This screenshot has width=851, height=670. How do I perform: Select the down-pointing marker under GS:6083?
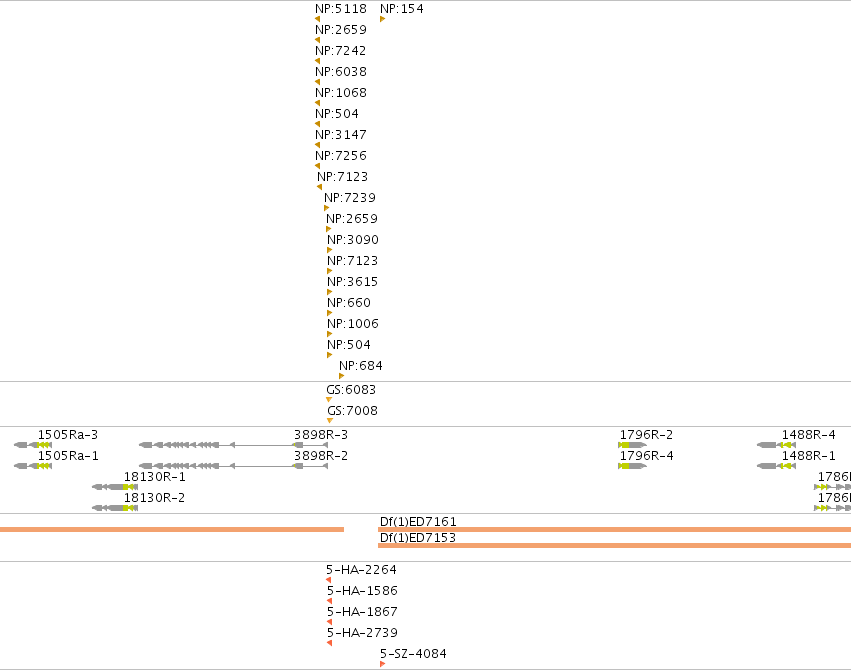(x=329, y=400)
